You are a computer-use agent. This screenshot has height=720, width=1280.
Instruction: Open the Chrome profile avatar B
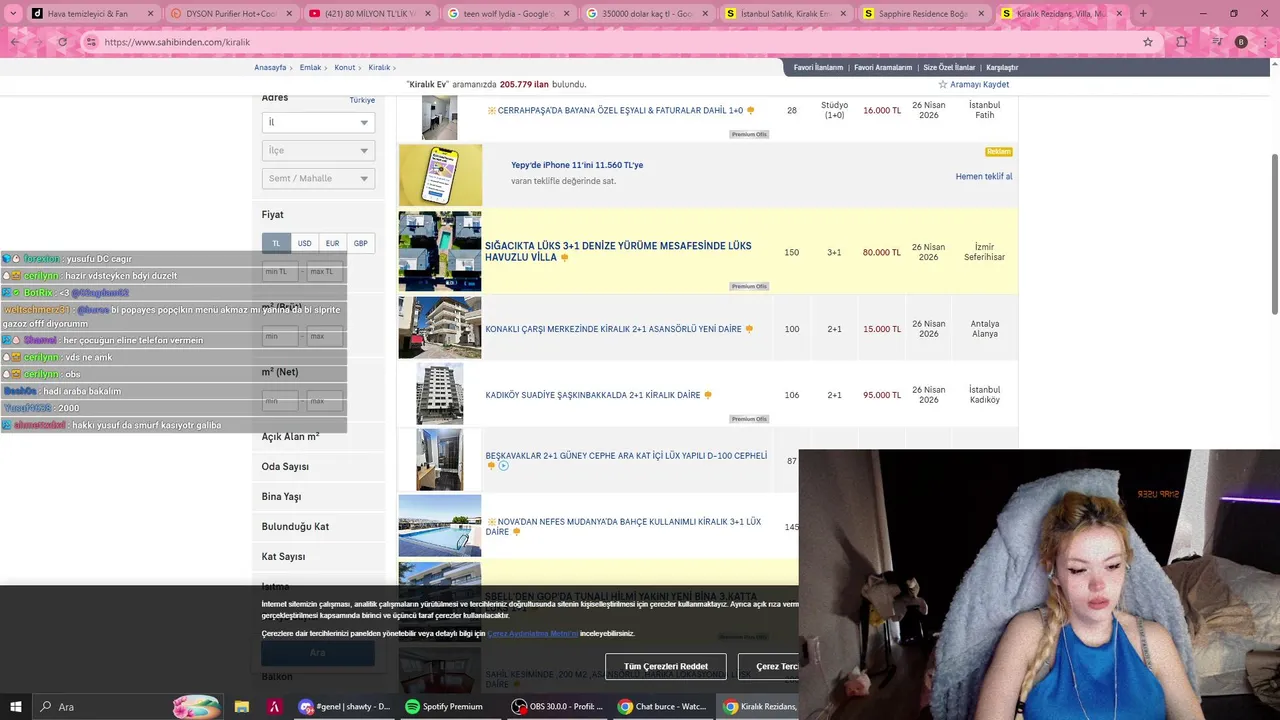pyautogui.click(x=1241, y=42)
